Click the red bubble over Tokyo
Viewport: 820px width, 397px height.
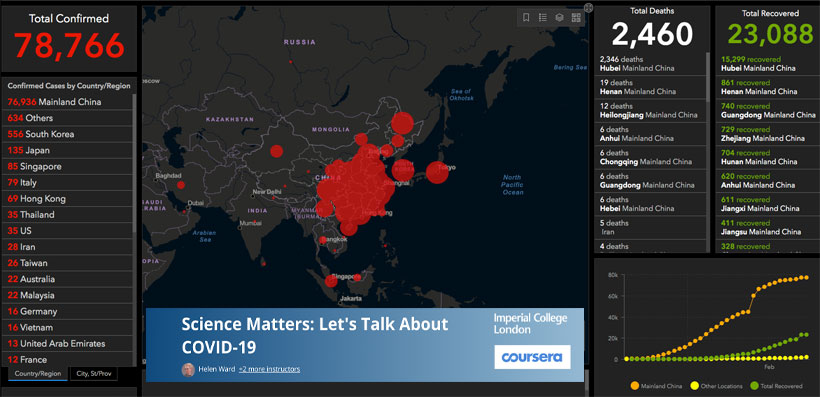click(x=437, y=173)
